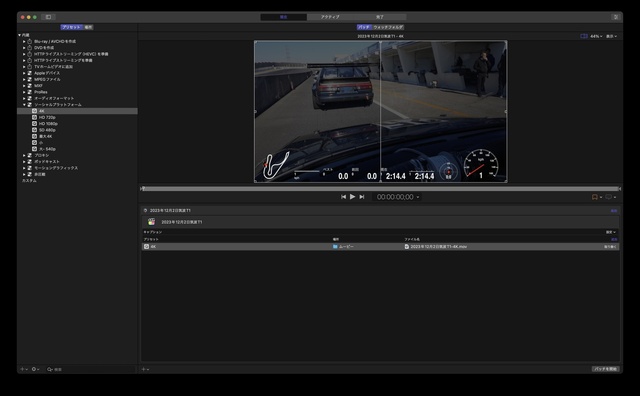Select the プリセット (Presets) segment
The image size is (640, 396).
click(72, 27)
